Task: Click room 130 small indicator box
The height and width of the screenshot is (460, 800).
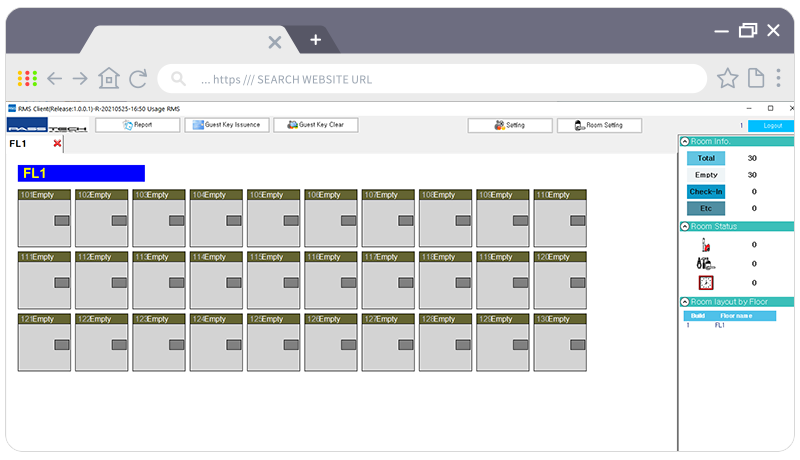Action: tap(578, 345)
